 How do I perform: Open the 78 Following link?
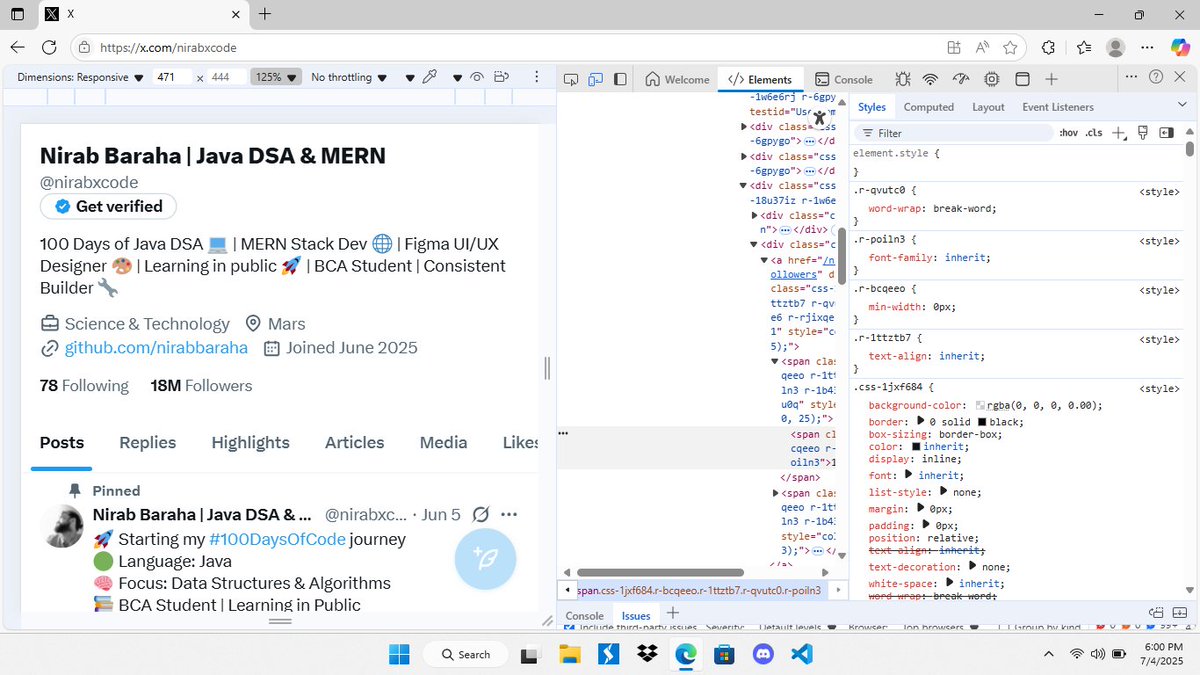click(84, 386)
